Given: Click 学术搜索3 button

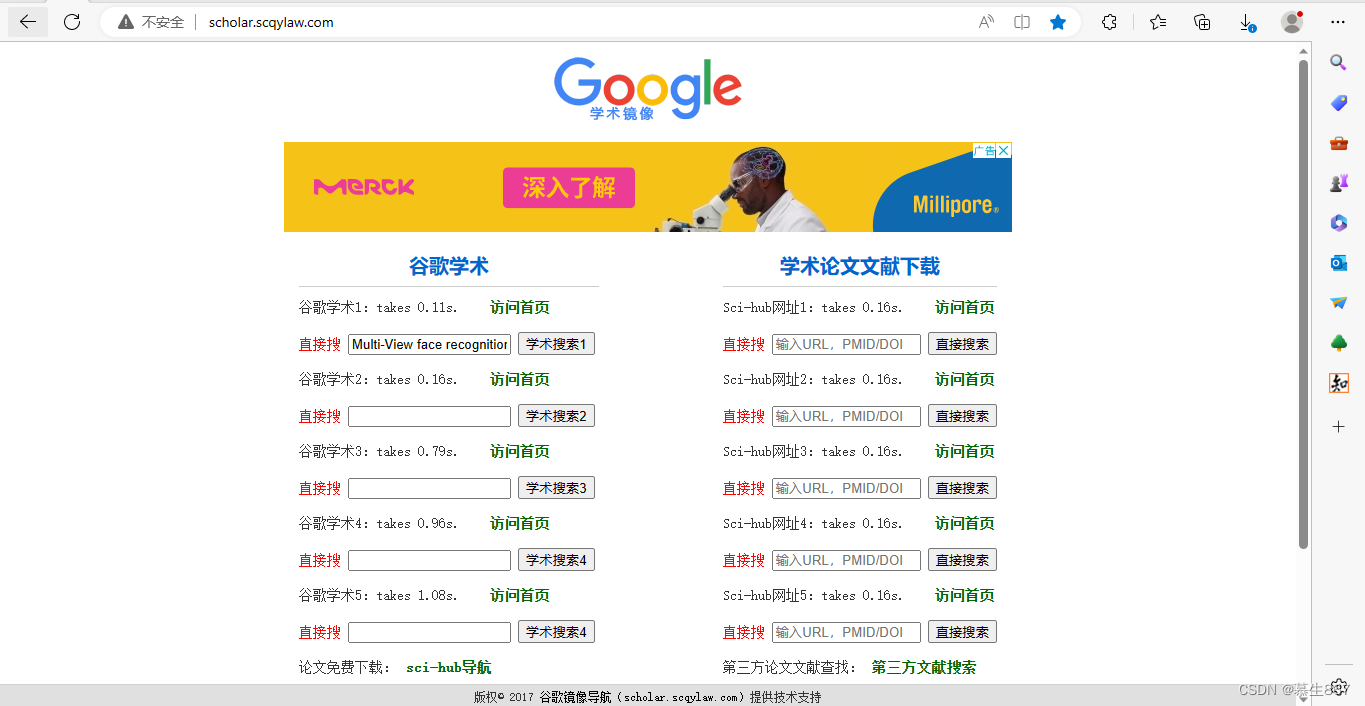Looking at the screenshot, I should pos(556,488).
